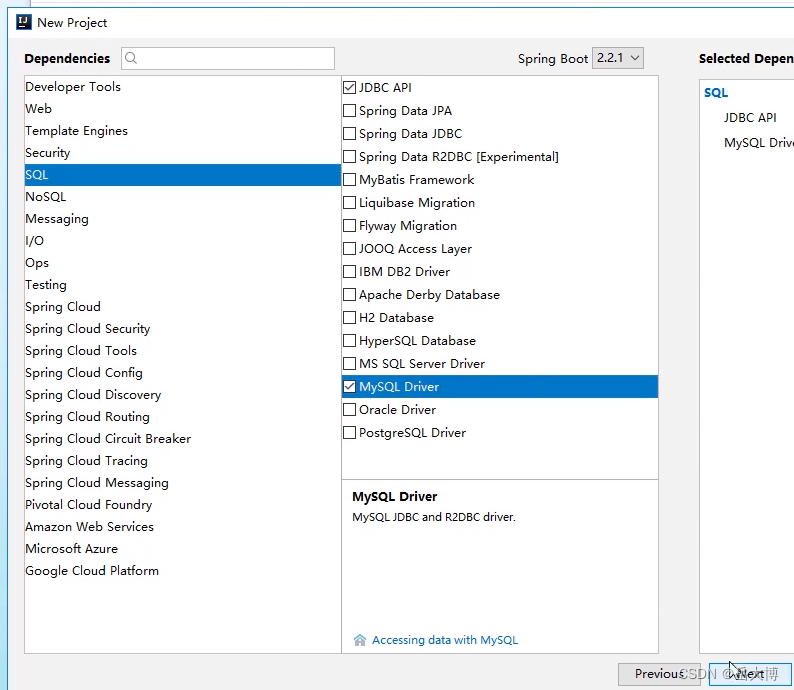Open Google Cloud Platform category
The width and height of the screenshot is (794, 690).
(182, 571)
